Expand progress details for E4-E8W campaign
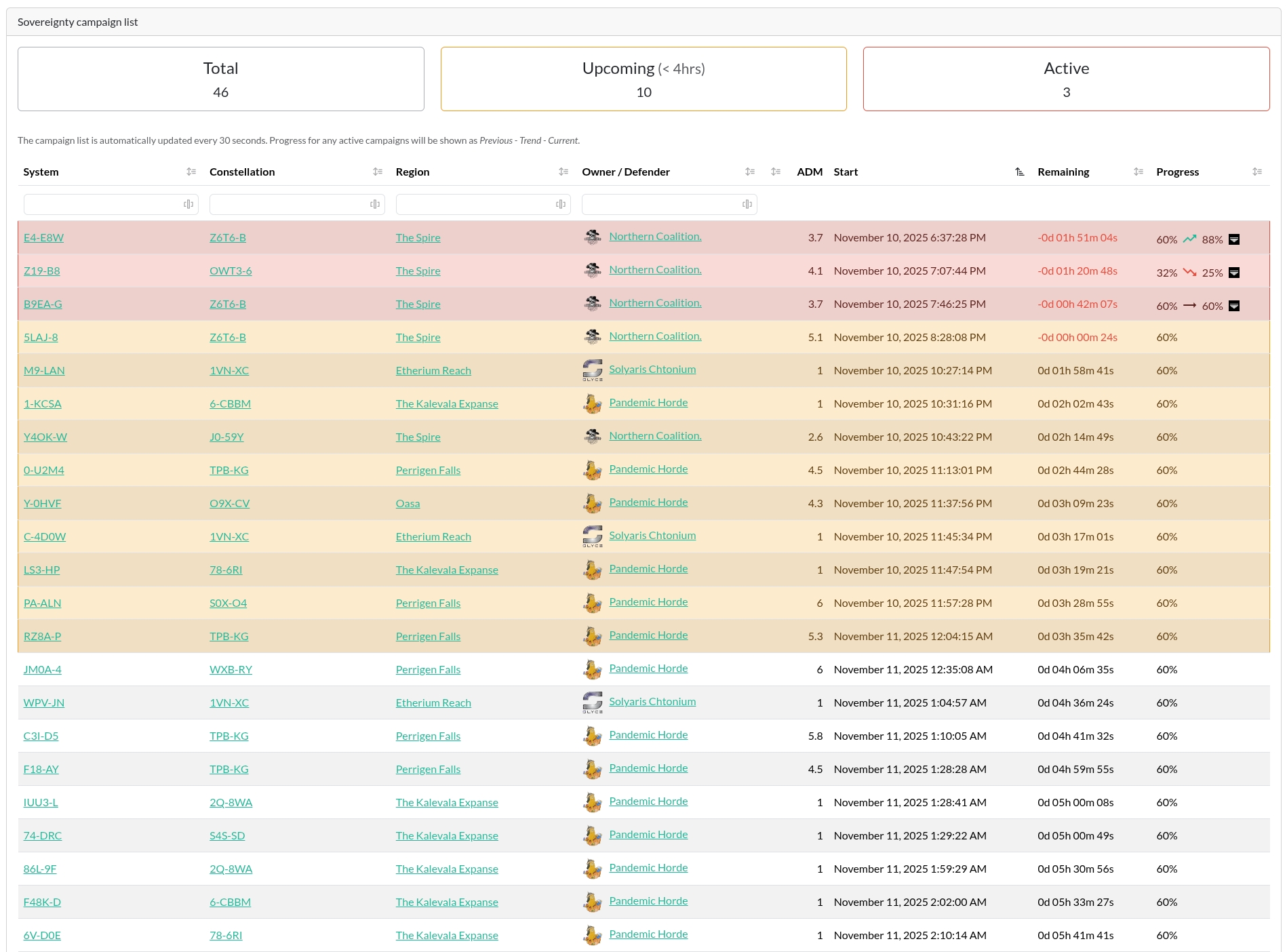Screen dimensions: 1287x952 coord(1234,239)
